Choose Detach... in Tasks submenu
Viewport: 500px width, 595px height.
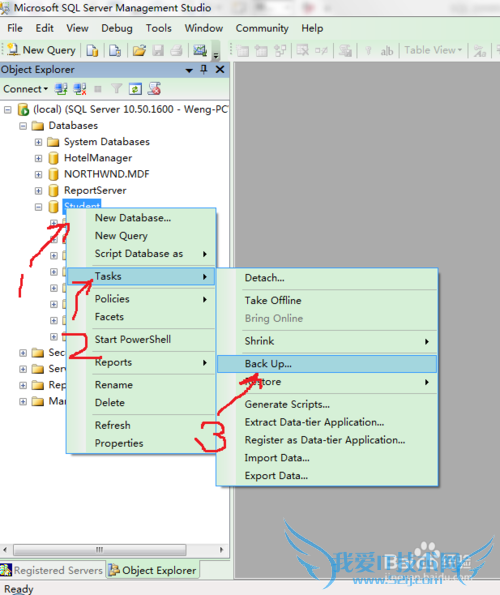click(x=327, y=278)
